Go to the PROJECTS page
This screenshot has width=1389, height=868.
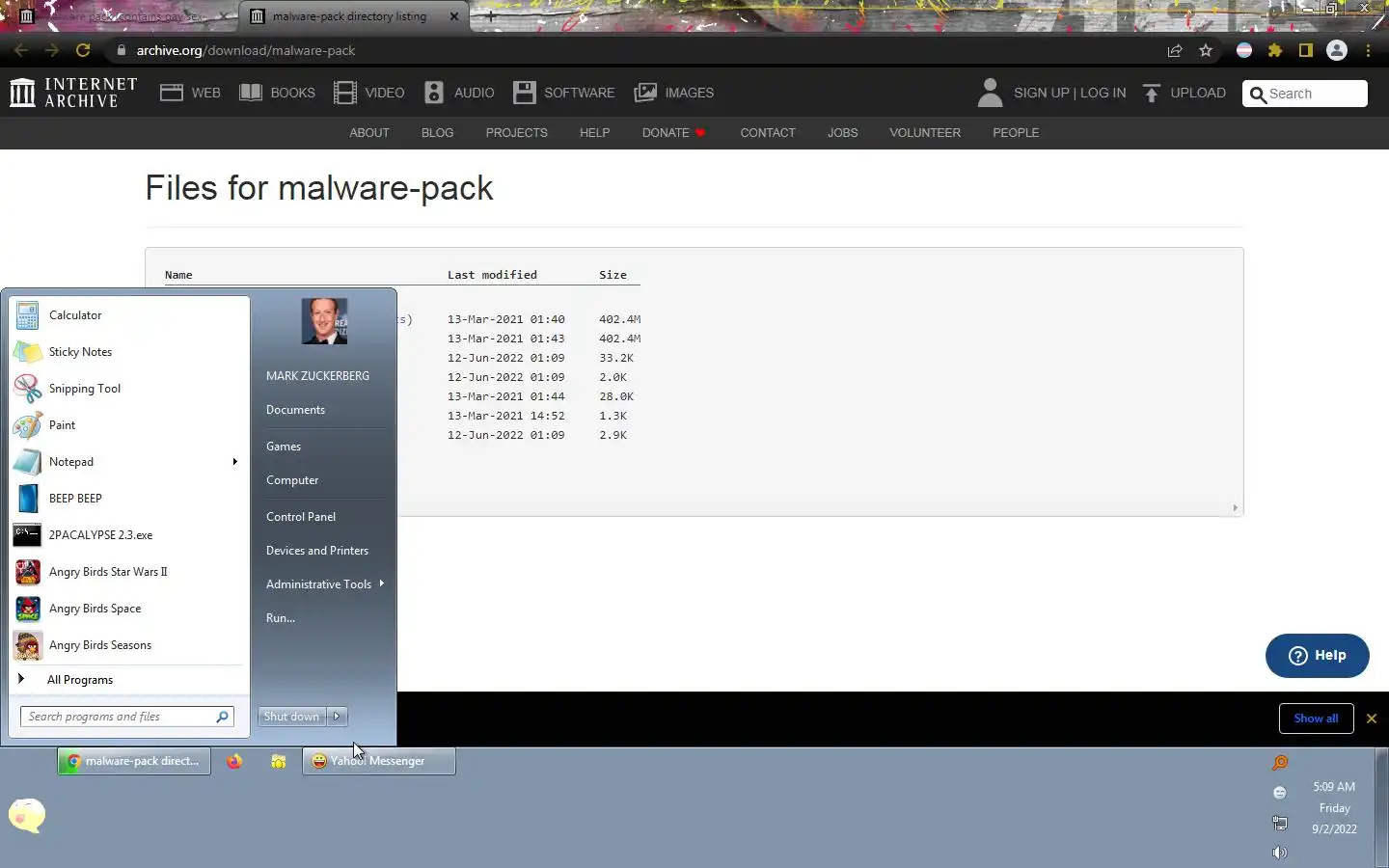click(x=516, y=133)
